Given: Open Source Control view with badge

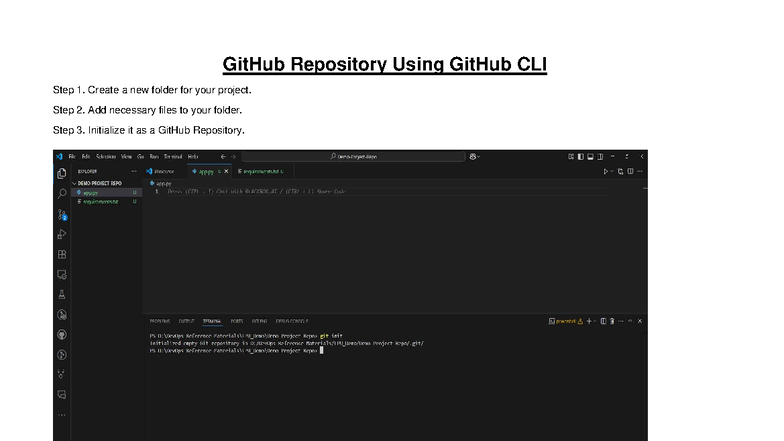Looking at the screenshot, I should coord(62,214).
